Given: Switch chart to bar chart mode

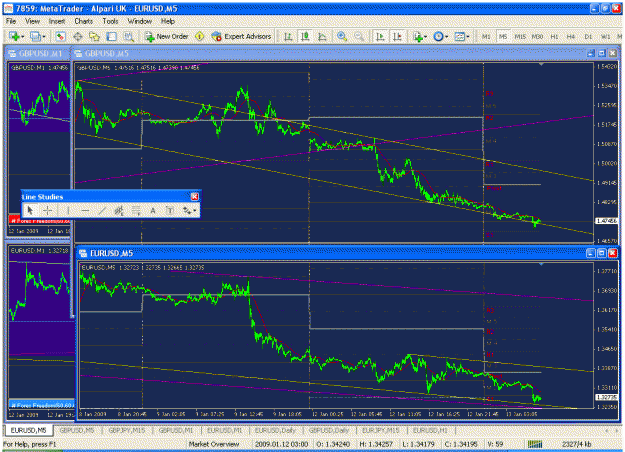Looking at the screenshot, I should coord(288,37).
